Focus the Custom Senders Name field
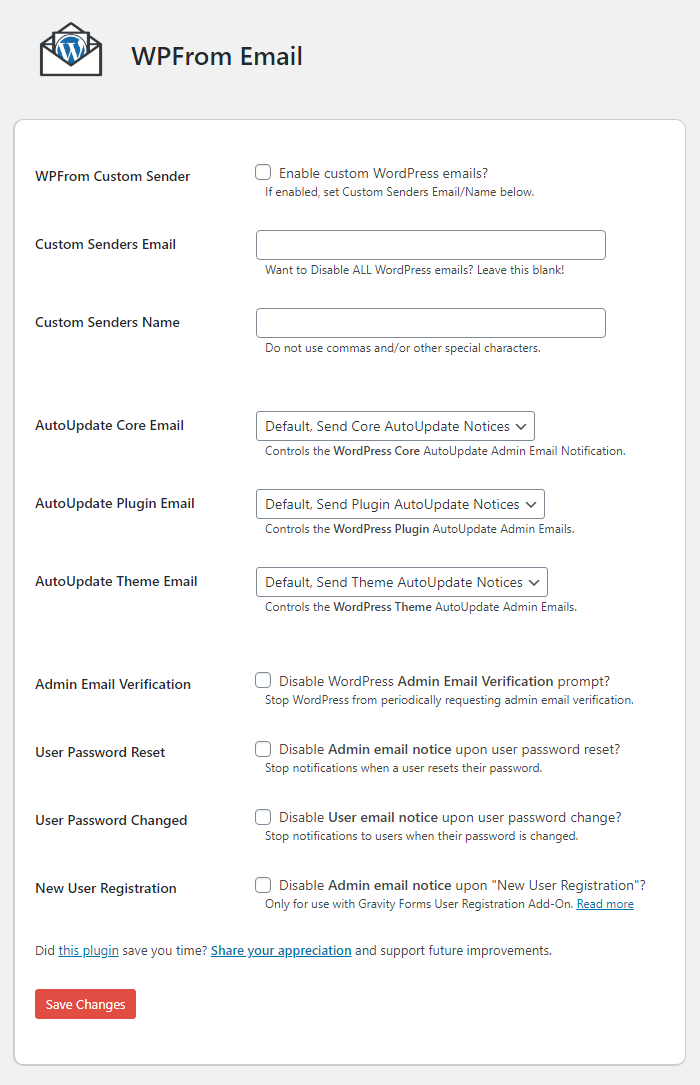 click(x=430, y=323)
